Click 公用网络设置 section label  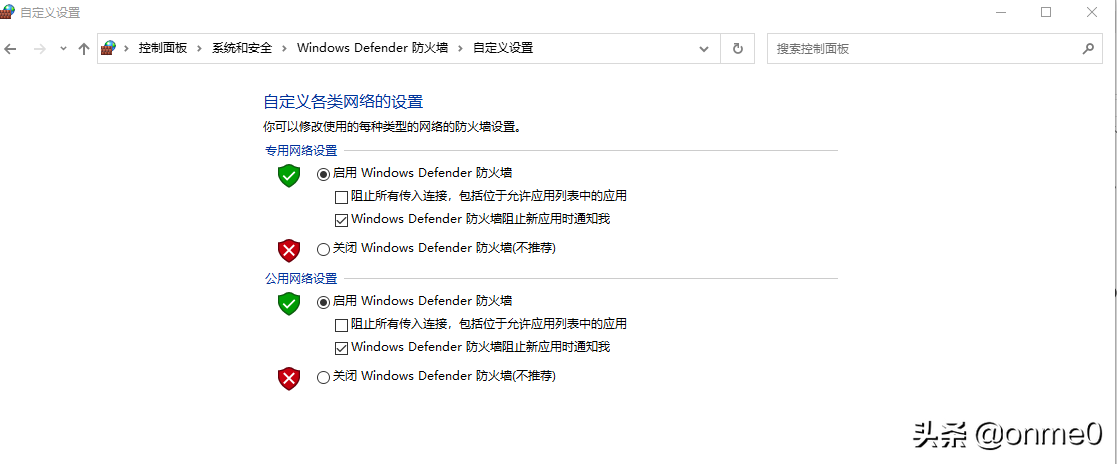(x=301, y=279)
